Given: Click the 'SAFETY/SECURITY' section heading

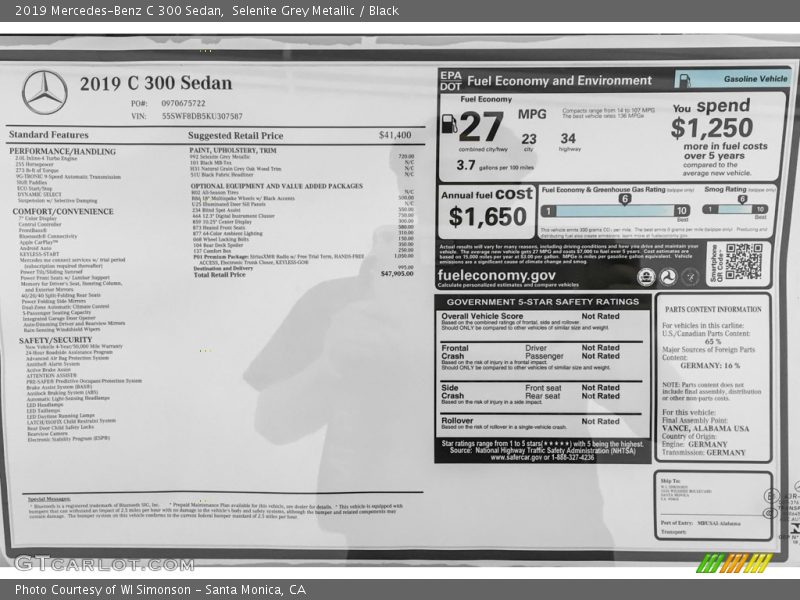Looking at the screenshot, I should tap(56, 340).
